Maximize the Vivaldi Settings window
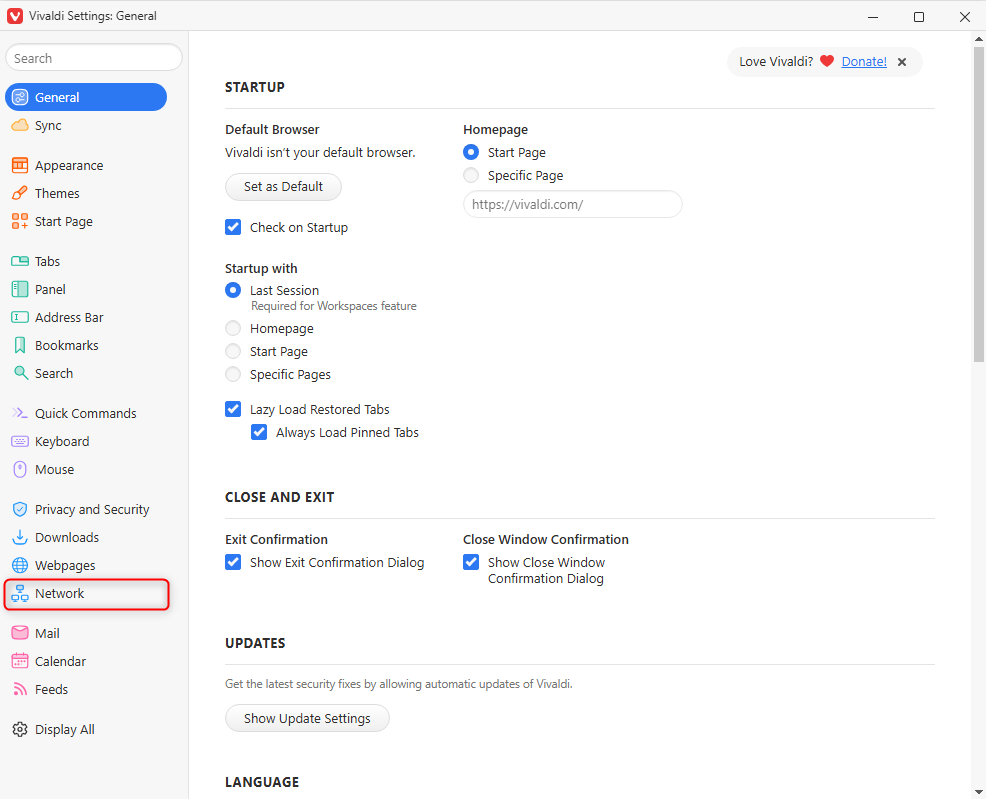This screenshot has height=799, width=986. [919, 16]
